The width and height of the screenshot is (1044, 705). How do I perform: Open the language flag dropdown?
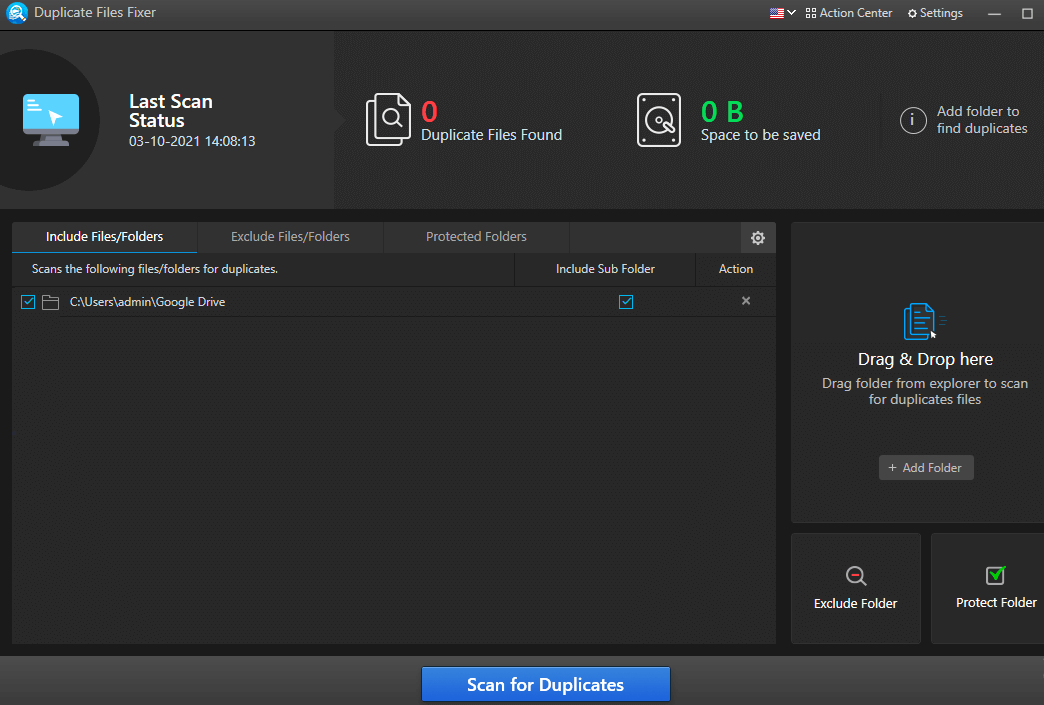(x=780, y=13)
